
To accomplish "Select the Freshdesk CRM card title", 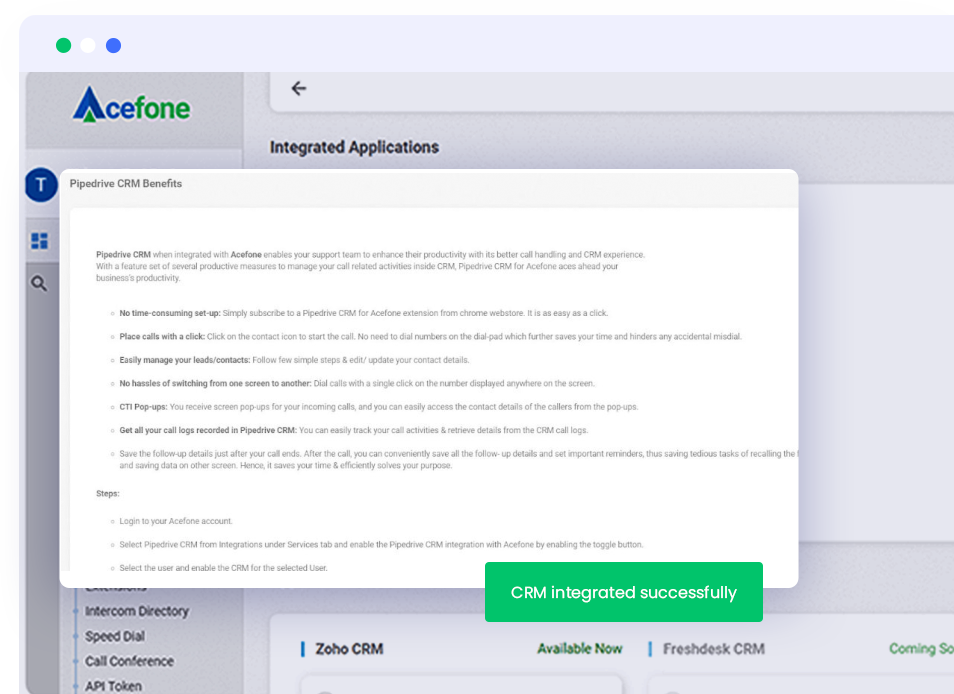I will click(x=714, y=649).
